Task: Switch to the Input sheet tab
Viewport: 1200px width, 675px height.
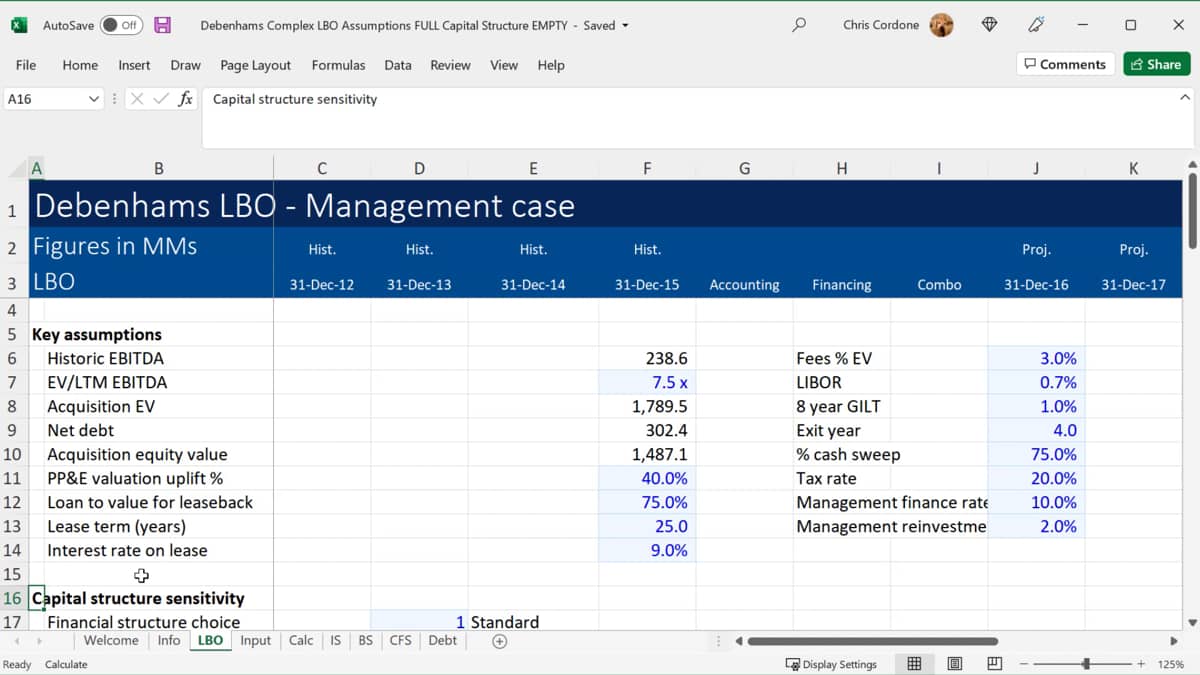Action: (x=255, y=640)
